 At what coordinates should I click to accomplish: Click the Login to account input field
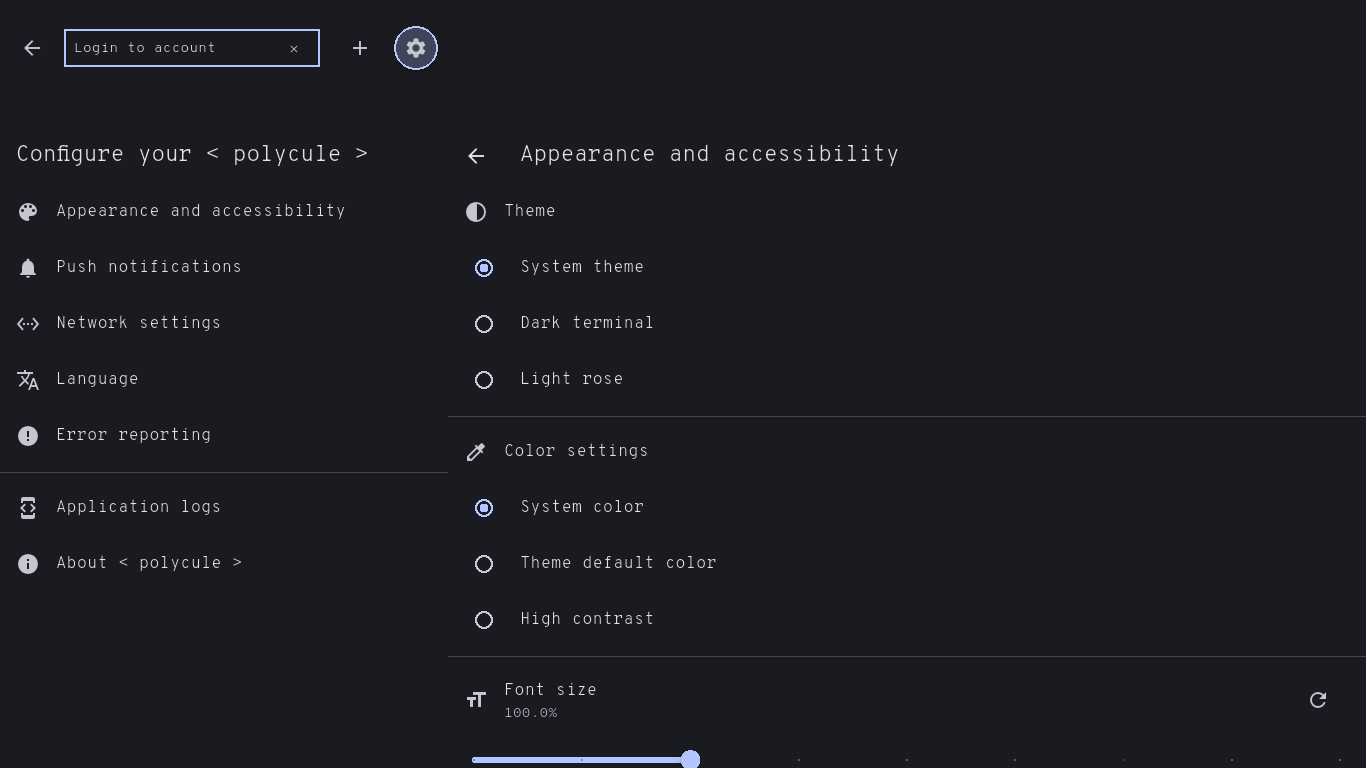click(175, 48)
